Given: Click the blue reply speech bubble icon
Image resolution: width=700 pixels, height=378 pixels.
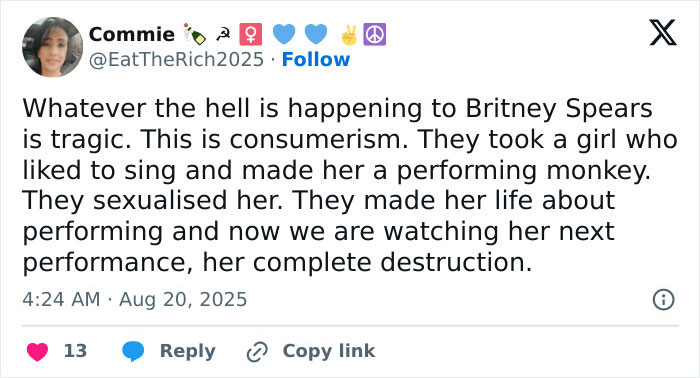Looking at the screenshot, I should 133,351.
